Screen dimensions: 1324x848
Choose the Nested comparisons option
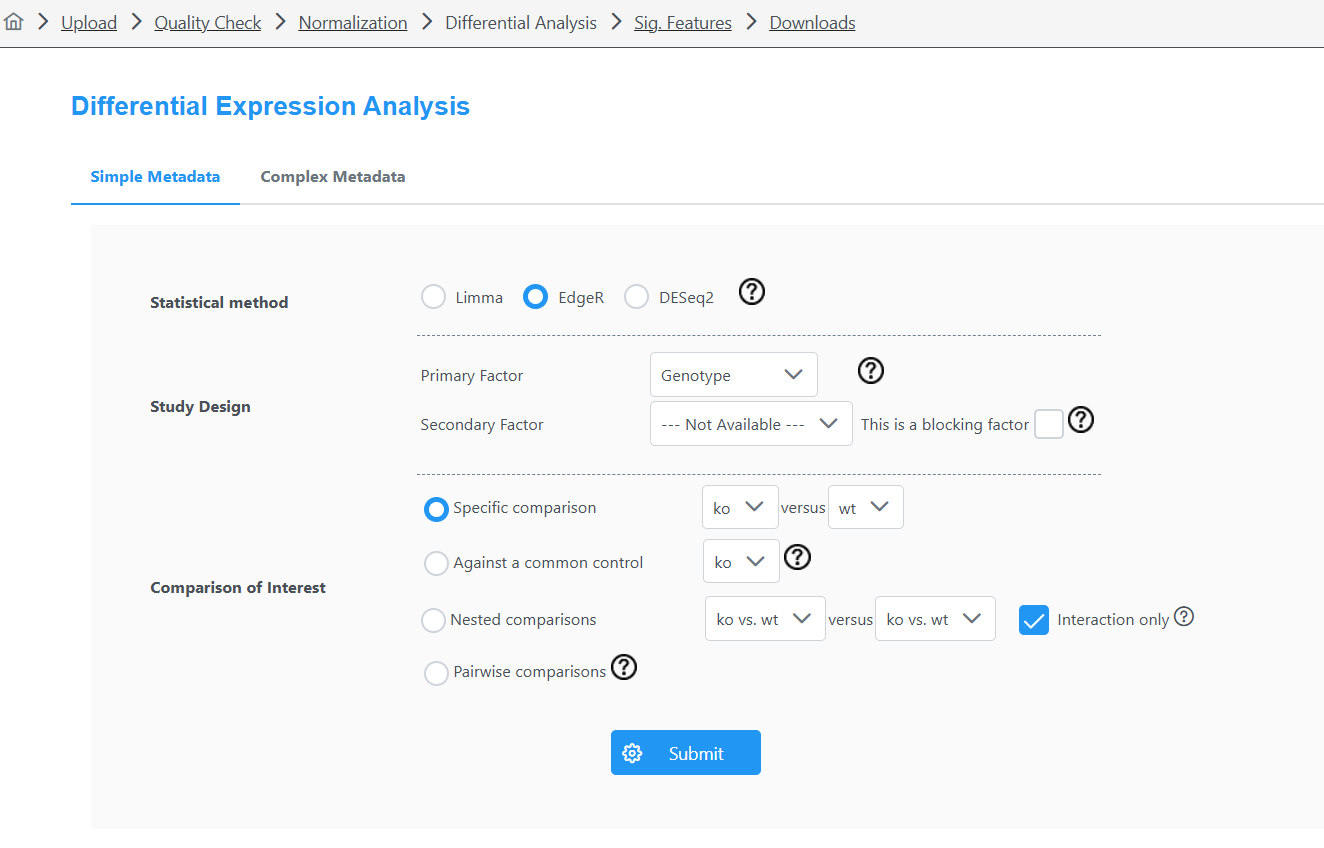433,621
